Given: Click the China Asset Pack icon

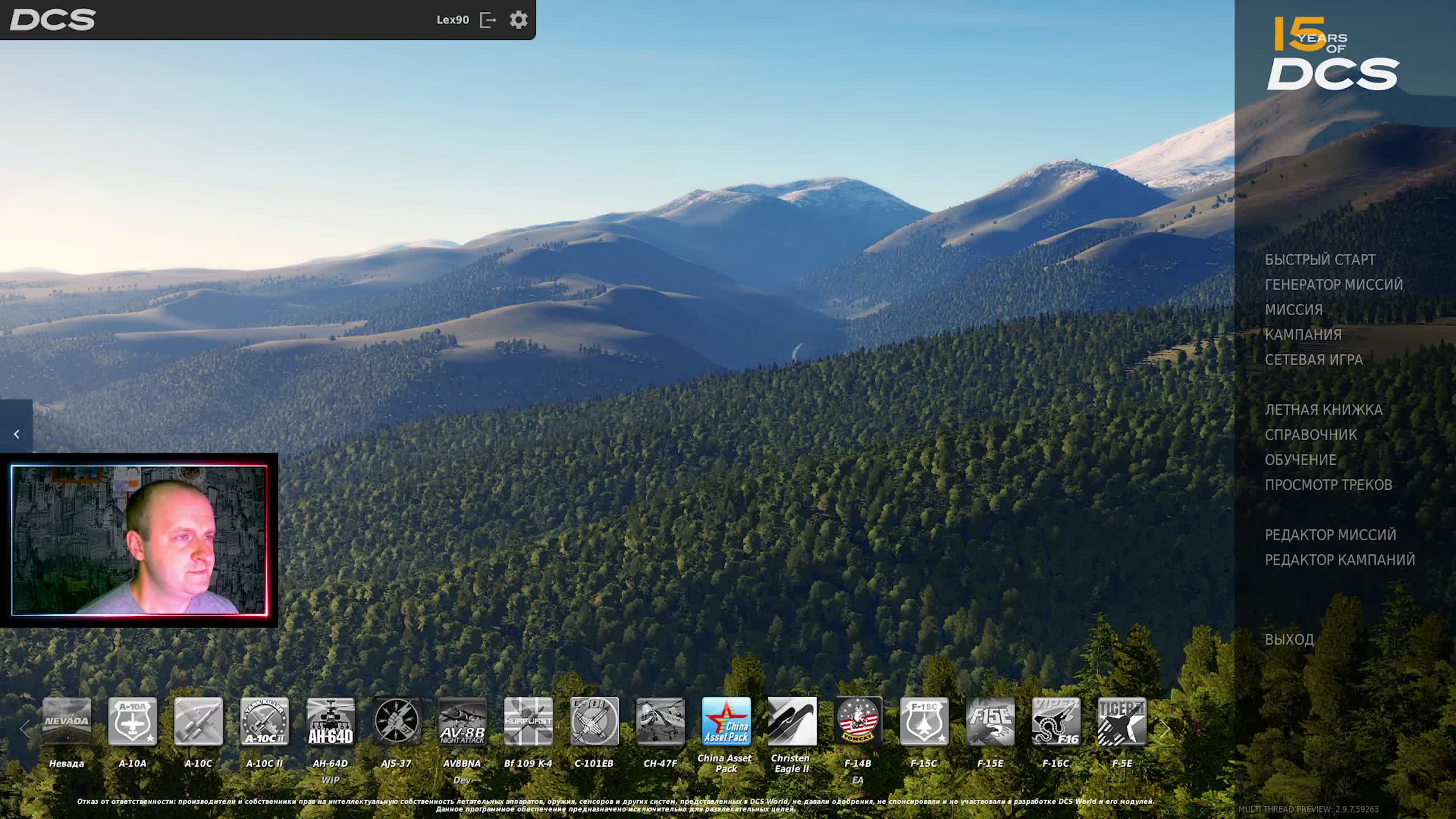Looking at the screenshot, I should pyautogui.click(x=726, y=721).
